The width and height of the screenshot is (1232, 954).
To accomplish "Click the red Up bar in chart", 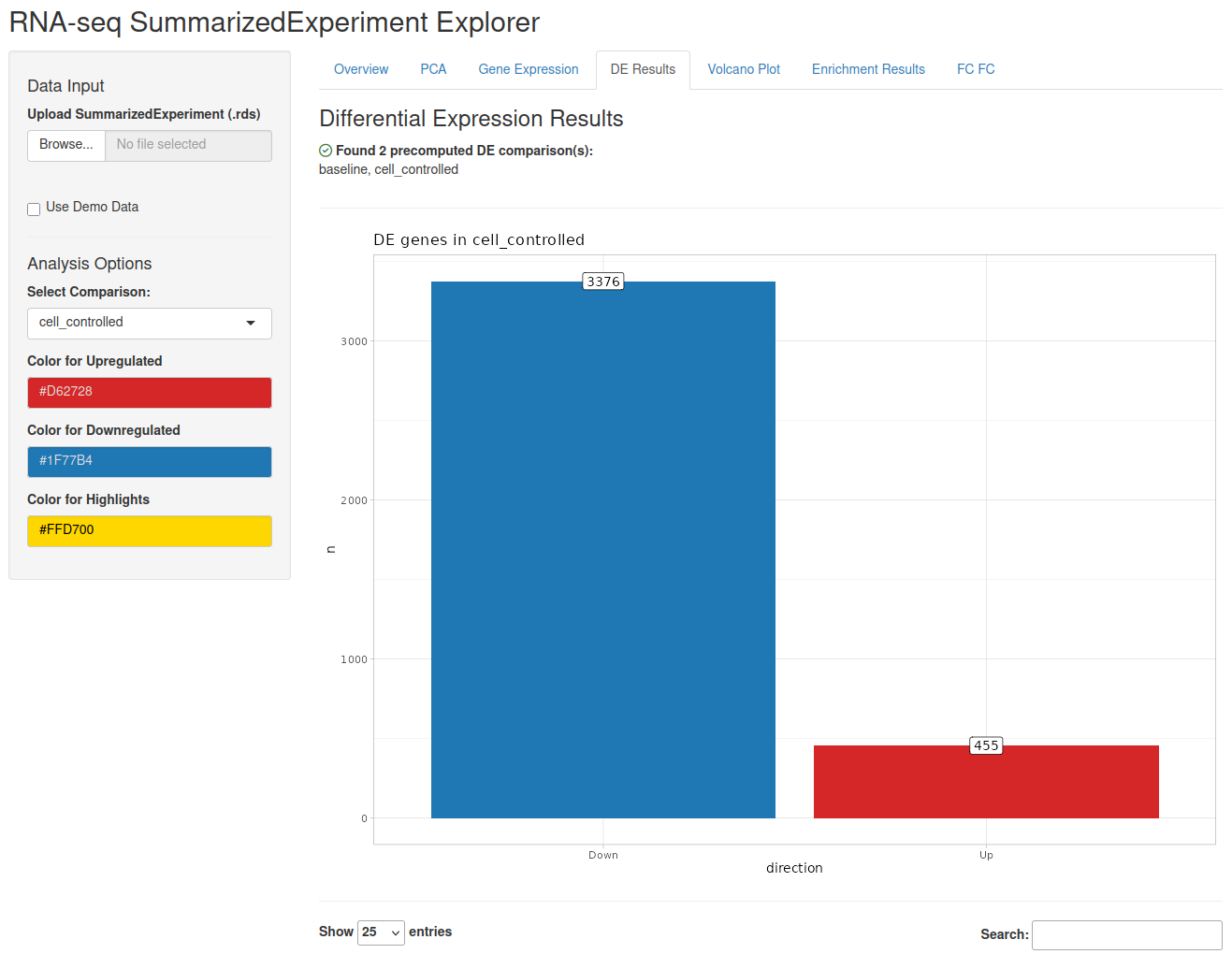I will 986,782.
